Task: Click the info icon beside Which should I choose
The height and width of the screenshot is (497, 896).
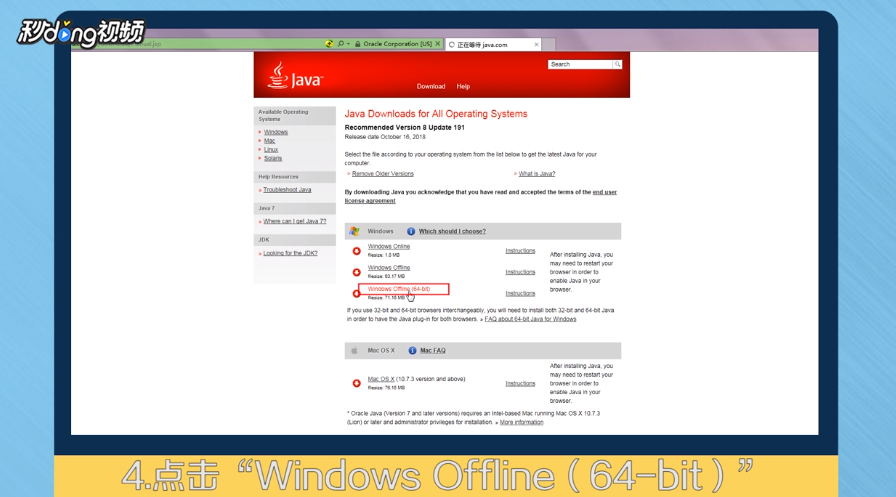Action: click(411, 231)
